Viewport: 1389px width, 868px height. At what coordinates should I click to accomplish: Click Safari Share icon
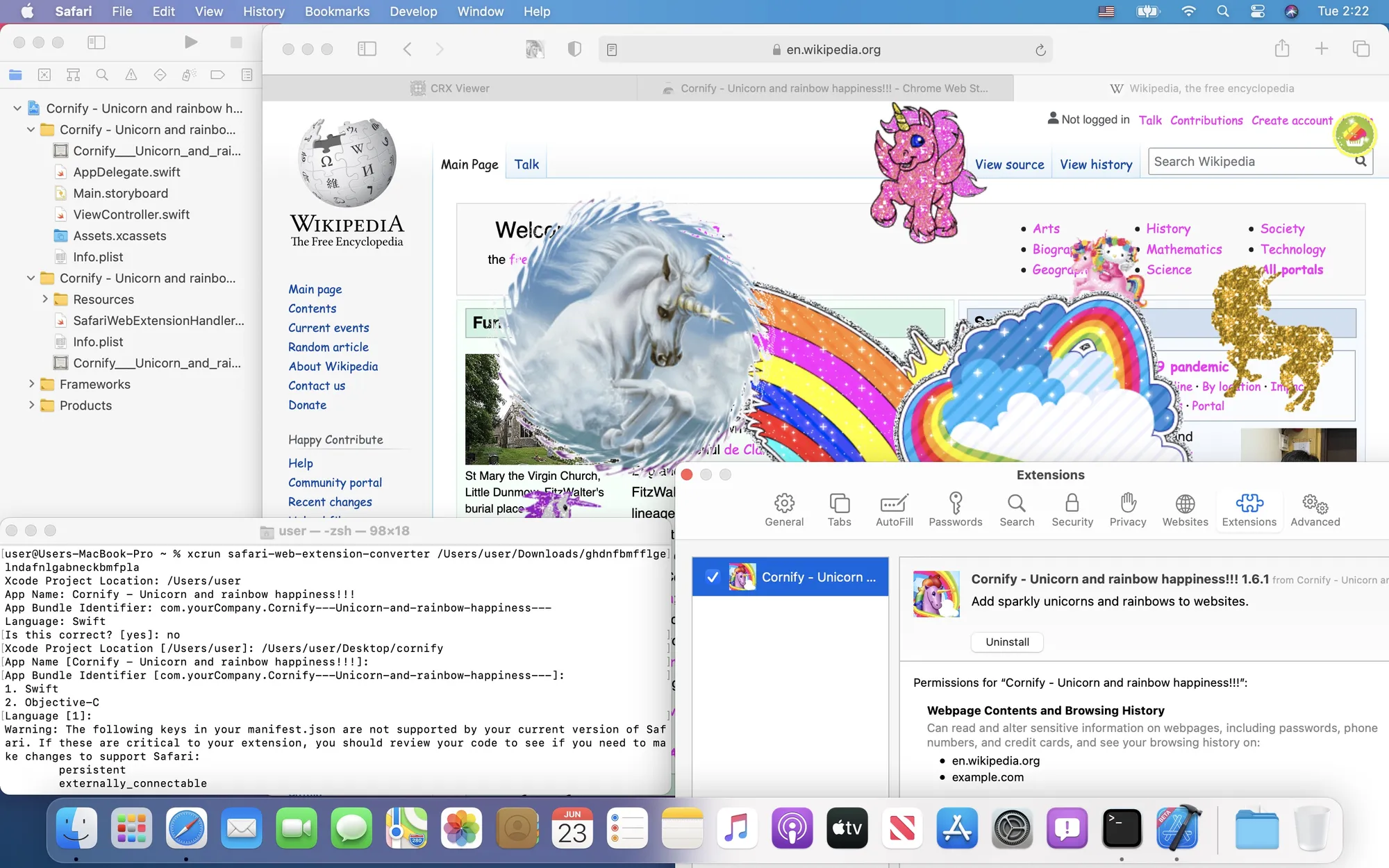pyautogui.click(x=1282, y=49)
